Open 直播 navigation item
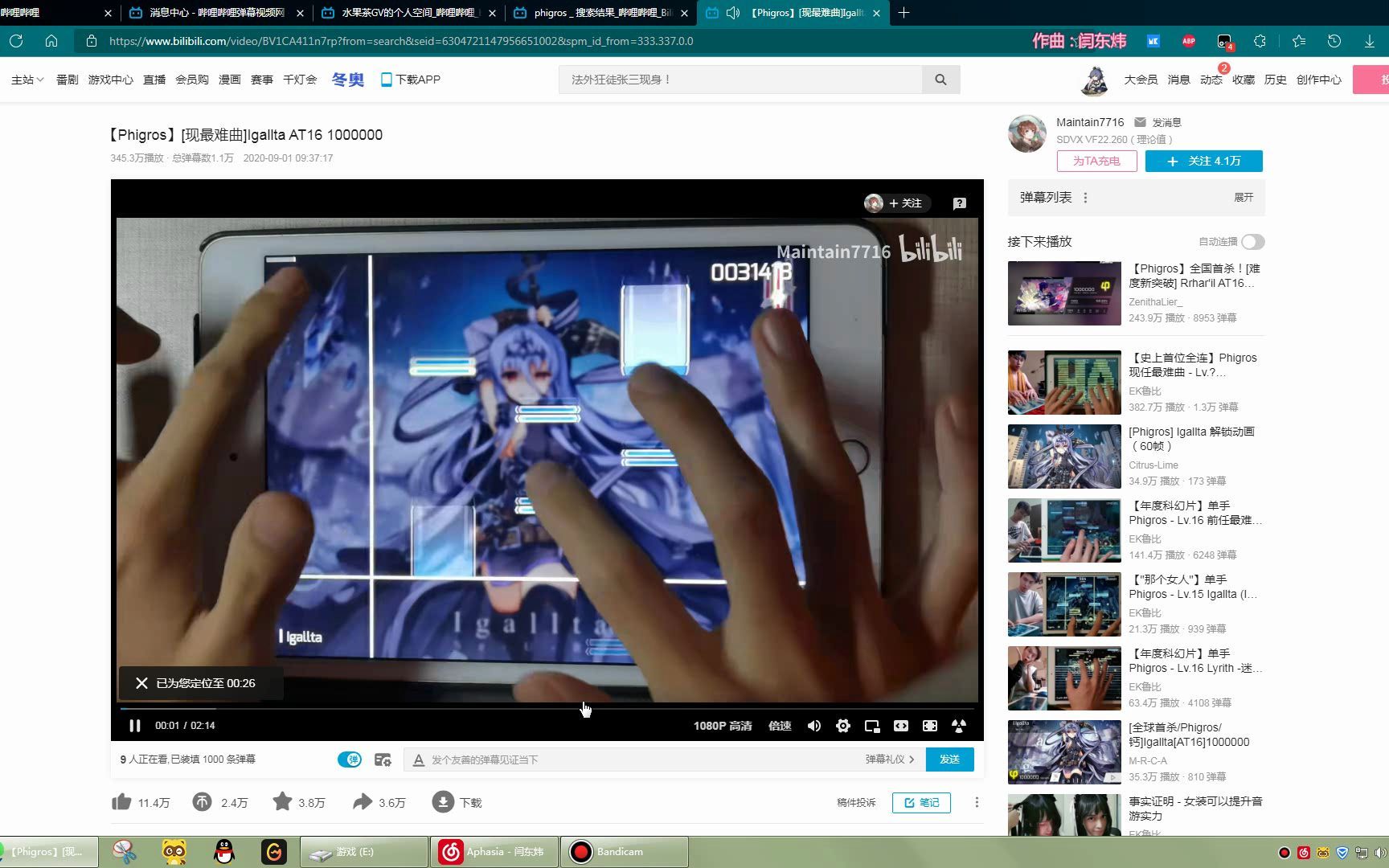This screenshot has width=1389, height=868. click(x=154, y=80)
